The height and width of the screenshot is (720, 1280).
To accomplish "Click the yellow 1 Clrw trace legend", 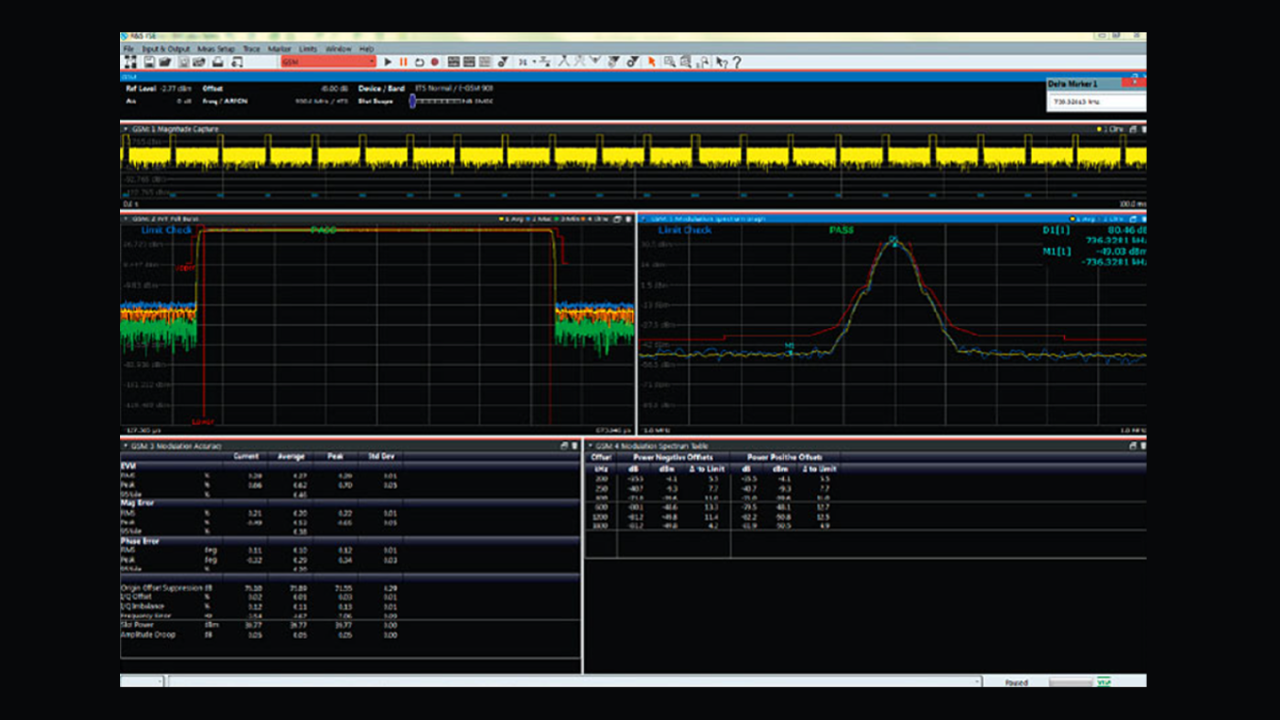I will pos(1111,129).
